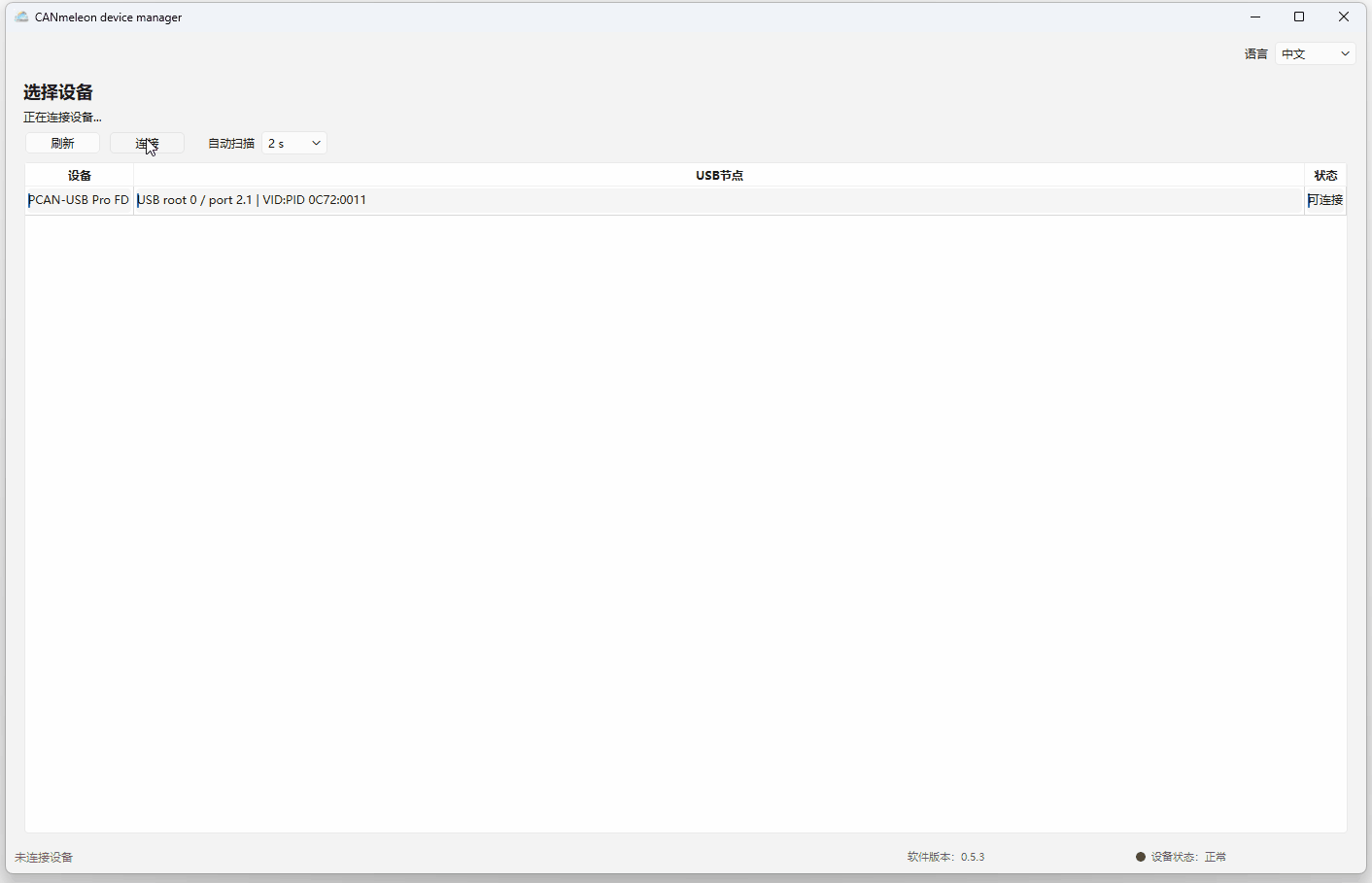Click the language dropdown chevron arrow
1372x883 pixels.
click(1345, 53)
